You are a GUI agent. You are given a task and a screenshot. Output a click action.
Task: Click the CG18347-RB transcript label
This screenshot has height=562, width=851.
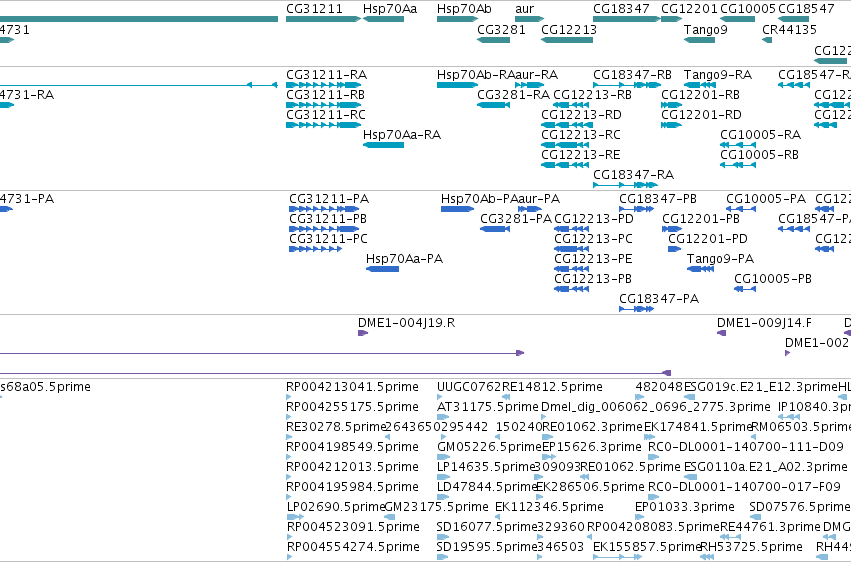click(x=632, y=75)
